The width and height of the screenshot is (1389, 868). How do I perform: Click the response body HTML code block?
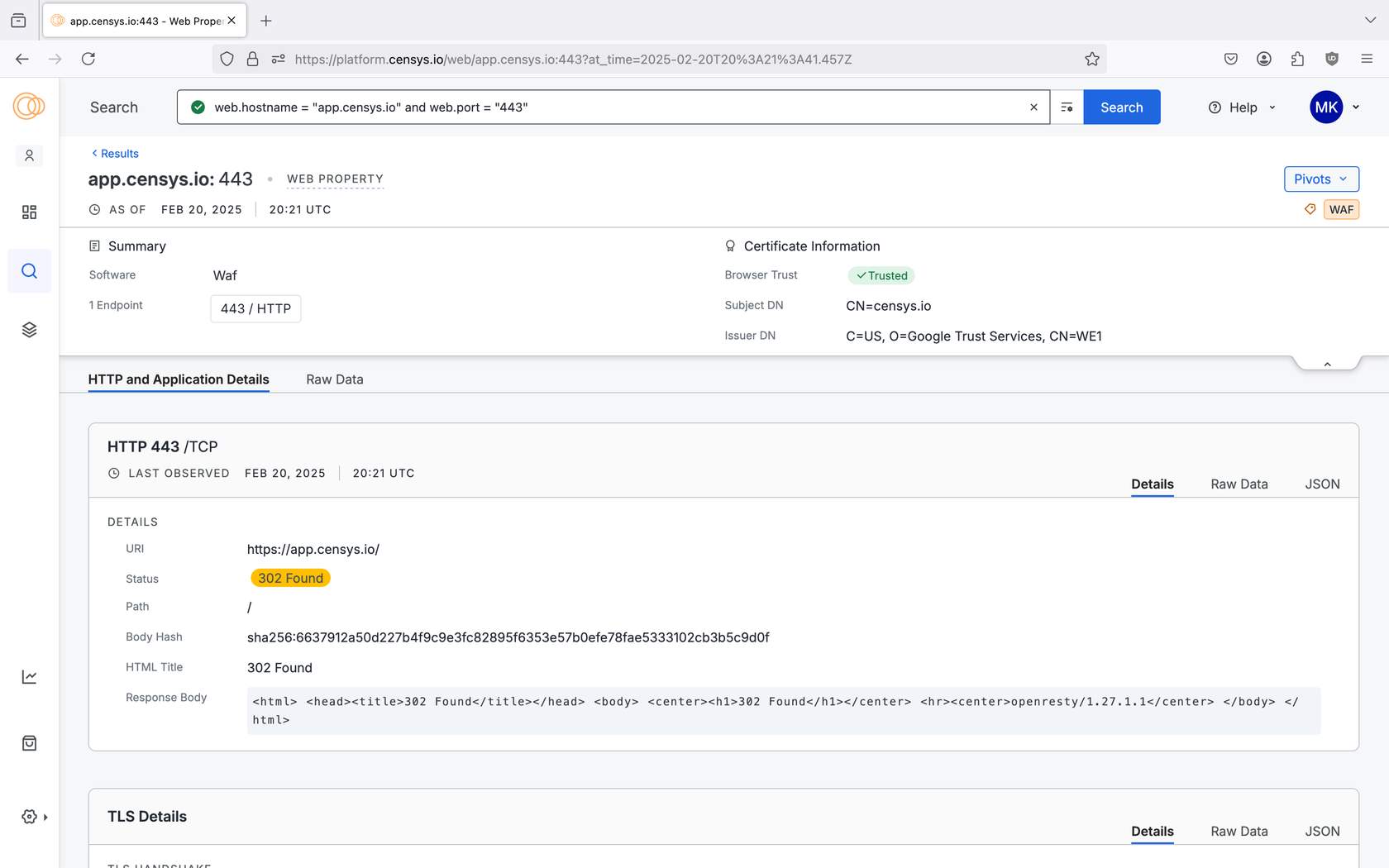784,711
